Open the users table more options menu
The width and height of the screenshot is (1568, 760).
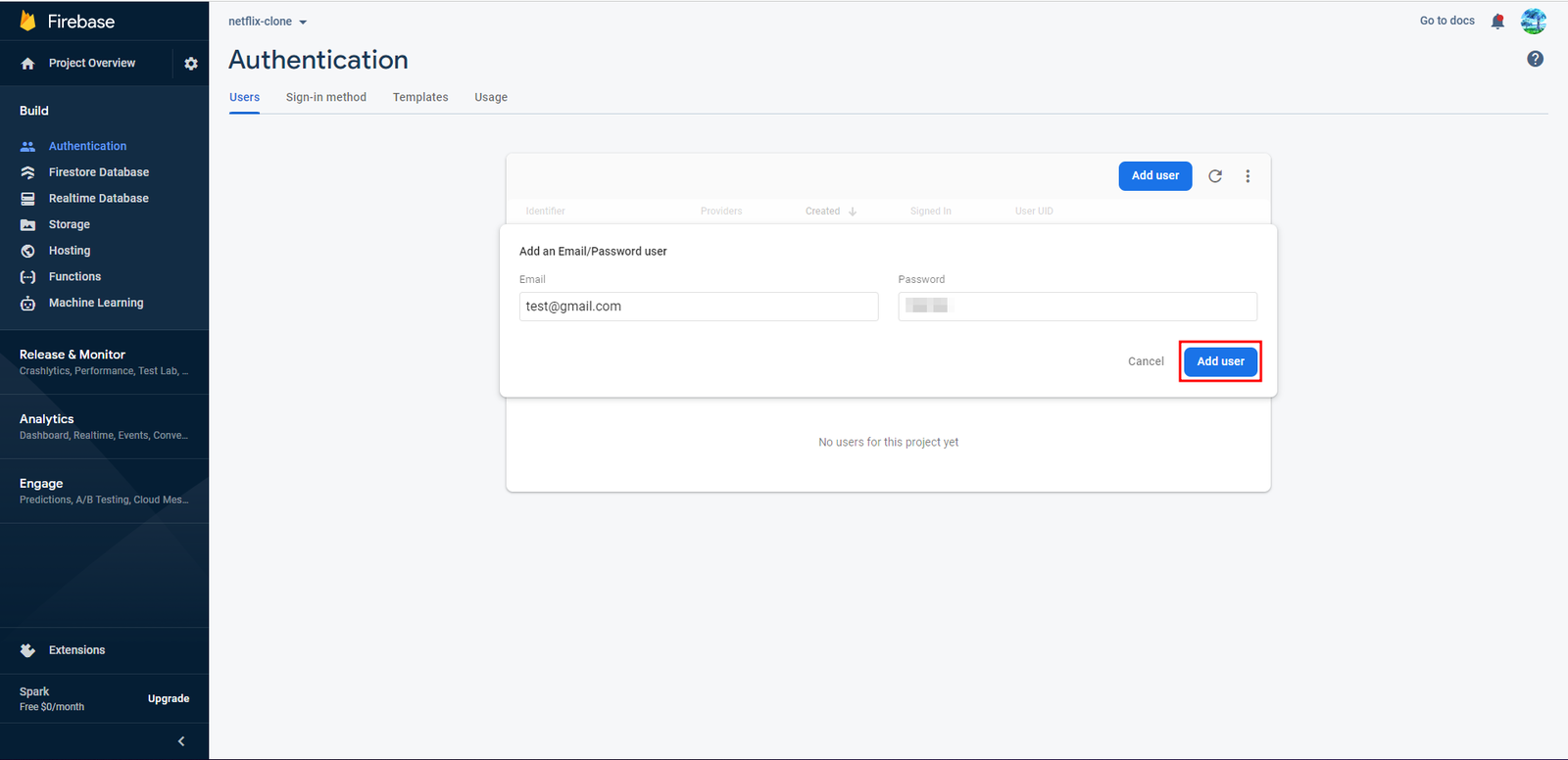point(1248,176)
